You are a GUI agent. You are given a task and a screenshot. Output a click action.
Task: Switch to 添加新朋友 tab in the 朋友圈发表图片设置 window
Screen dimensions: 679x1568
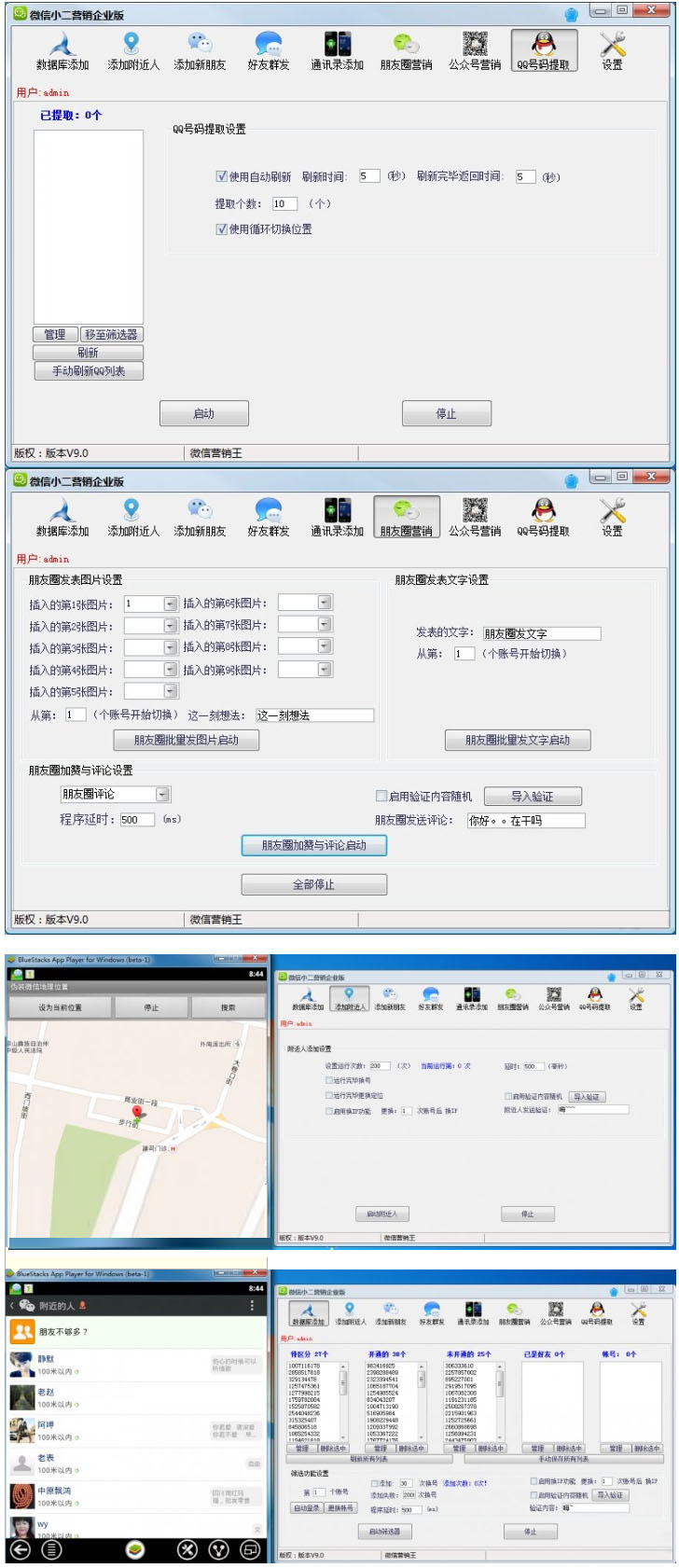click(x=200, y=517)
